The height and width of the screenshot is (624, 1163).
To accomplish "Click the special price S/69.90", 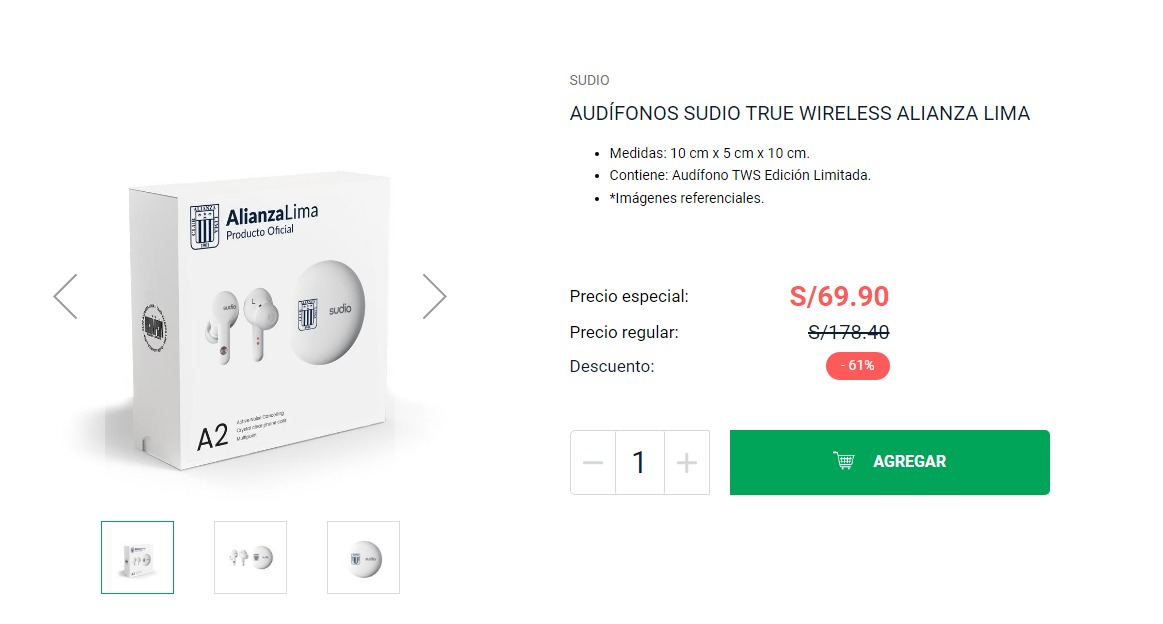I will pyautogui.click(x=839, y=296).
